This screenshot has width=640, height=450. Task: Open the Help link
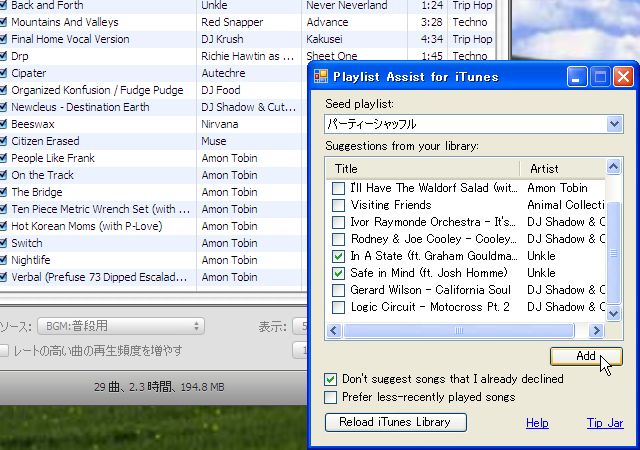pos(537,423)
